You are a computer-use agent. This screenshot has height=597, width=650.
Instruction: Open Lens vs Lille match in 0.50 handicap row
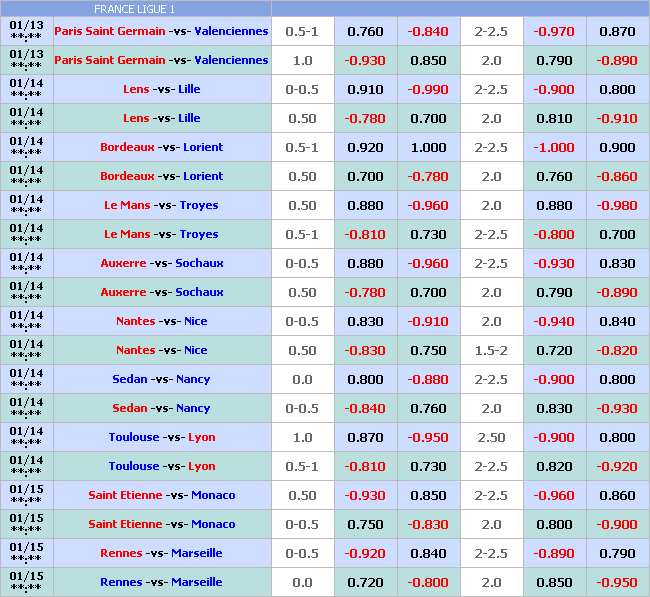click(x=161, y=118)
